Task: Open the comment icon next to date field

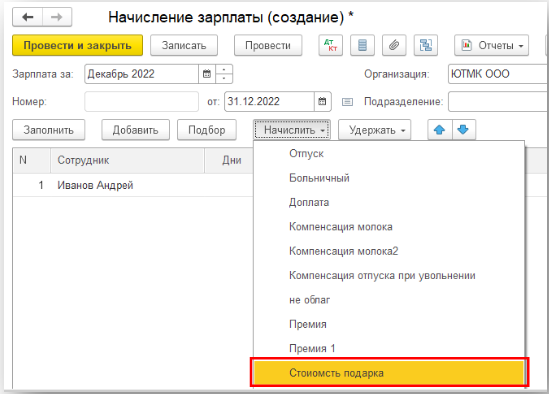Action: point(347,102)
